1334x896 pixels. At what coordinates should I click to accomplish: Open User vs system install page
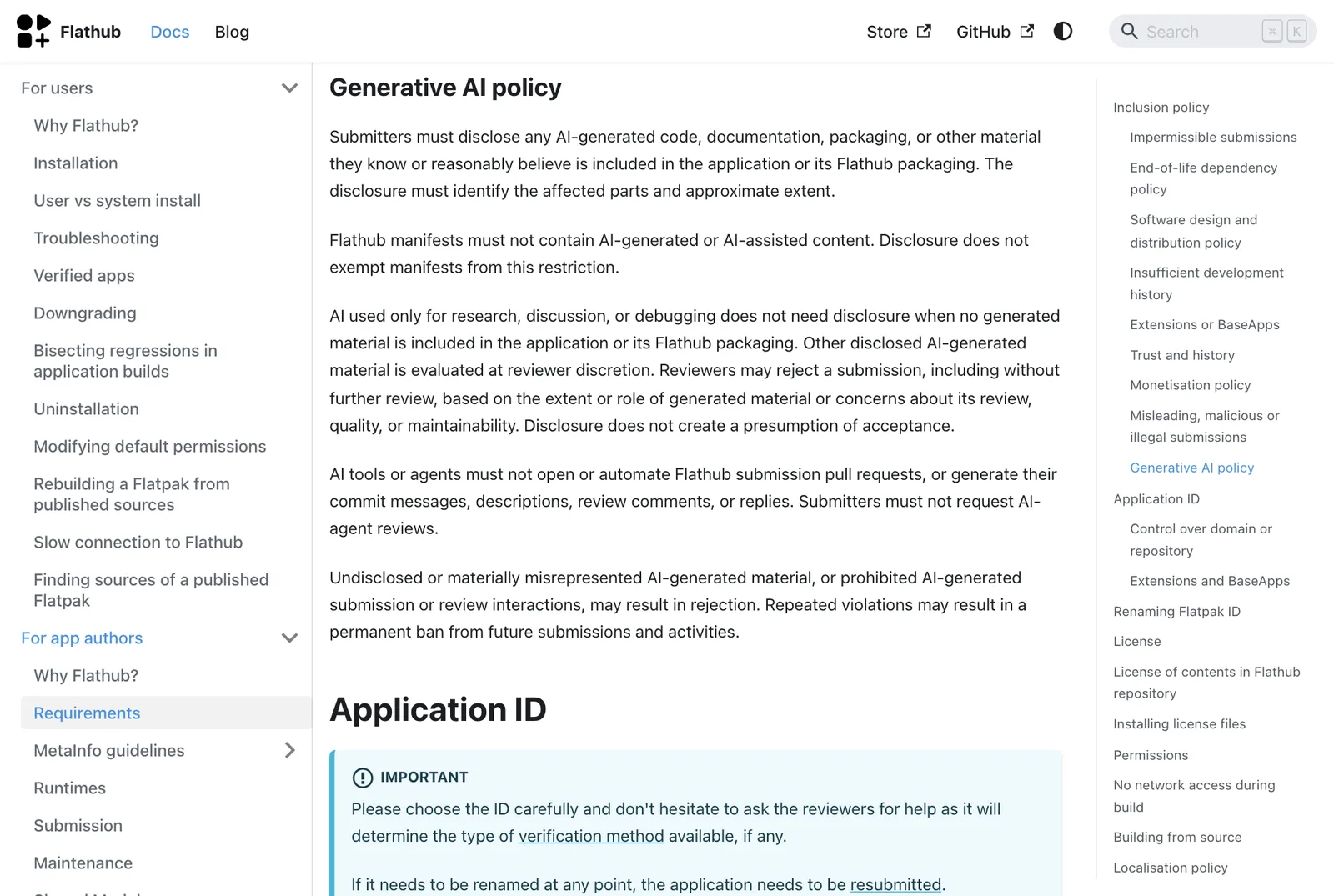pyautogui.click(x=118, y=200)
